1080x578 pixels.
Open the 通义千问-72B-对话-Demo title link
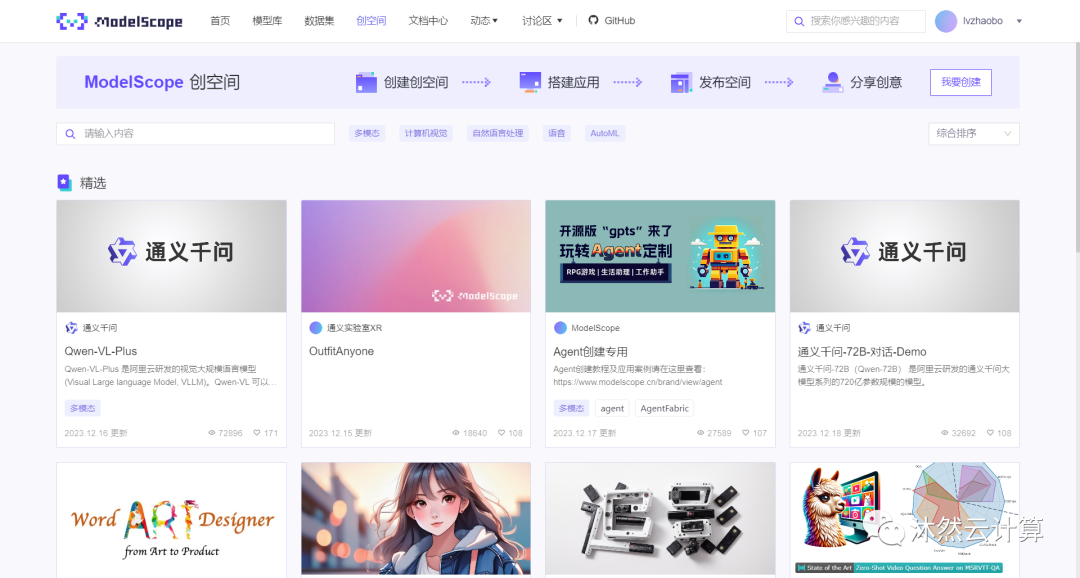point(862,351)
